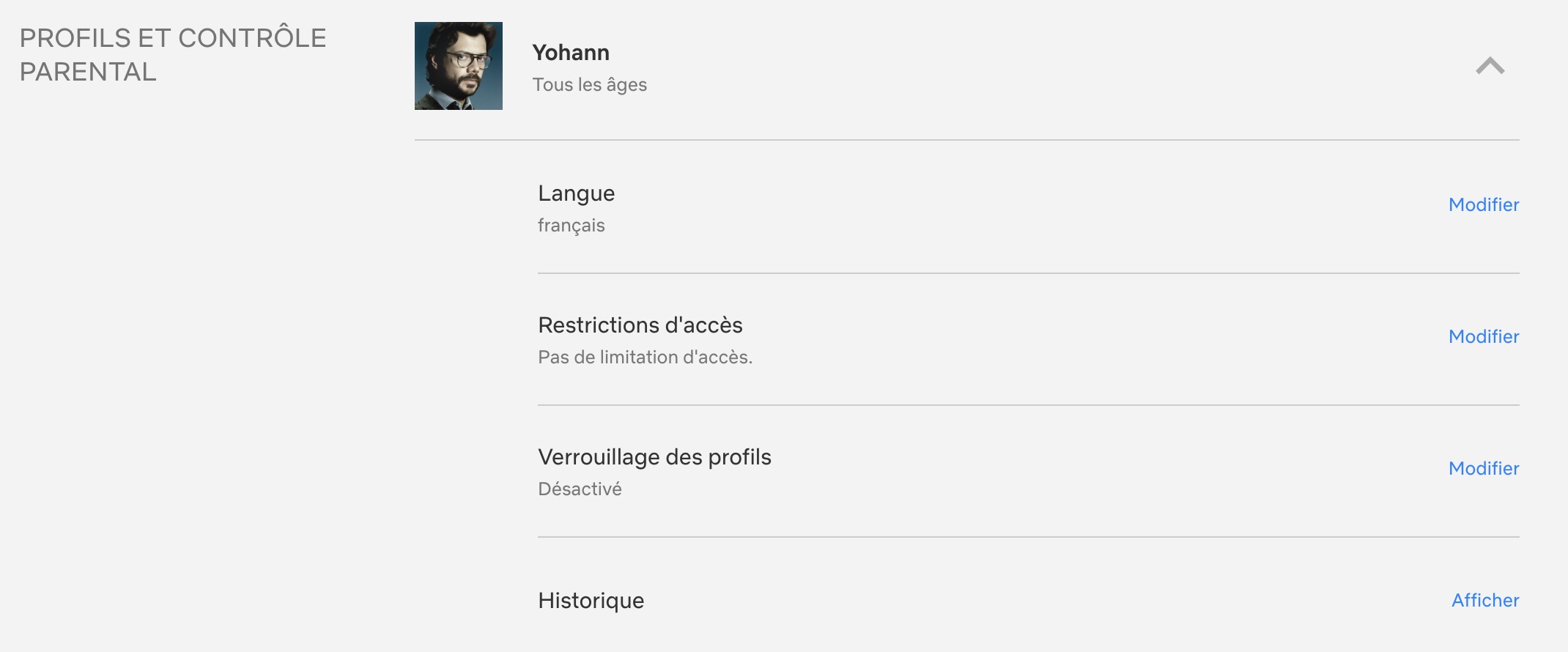Edit the profile lock that is Désactivé
The height and width of the screenshot is (652, 1568).
pos(1483,469)
